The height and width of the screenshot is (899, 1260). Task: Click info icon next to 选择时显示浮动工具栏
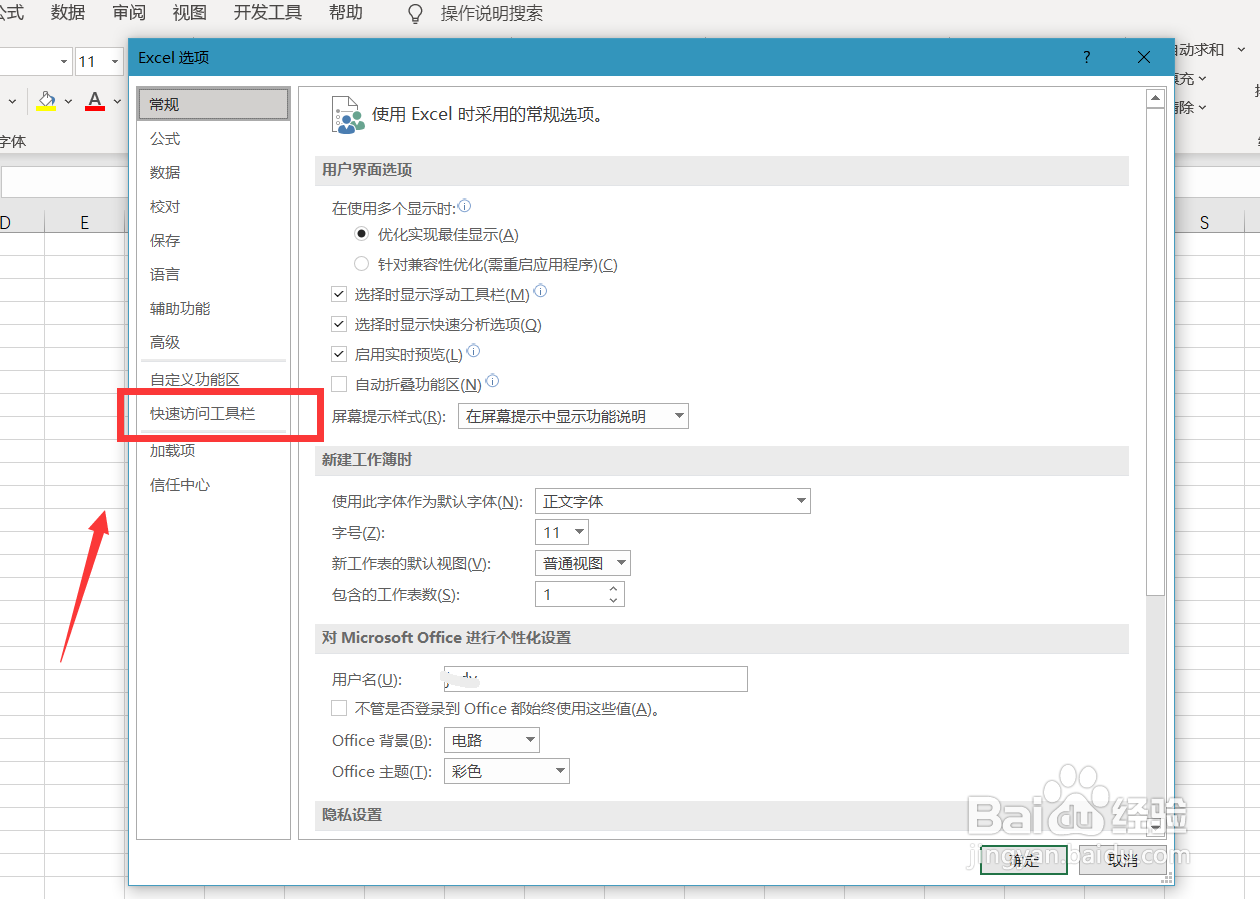(x=540, y=293)
